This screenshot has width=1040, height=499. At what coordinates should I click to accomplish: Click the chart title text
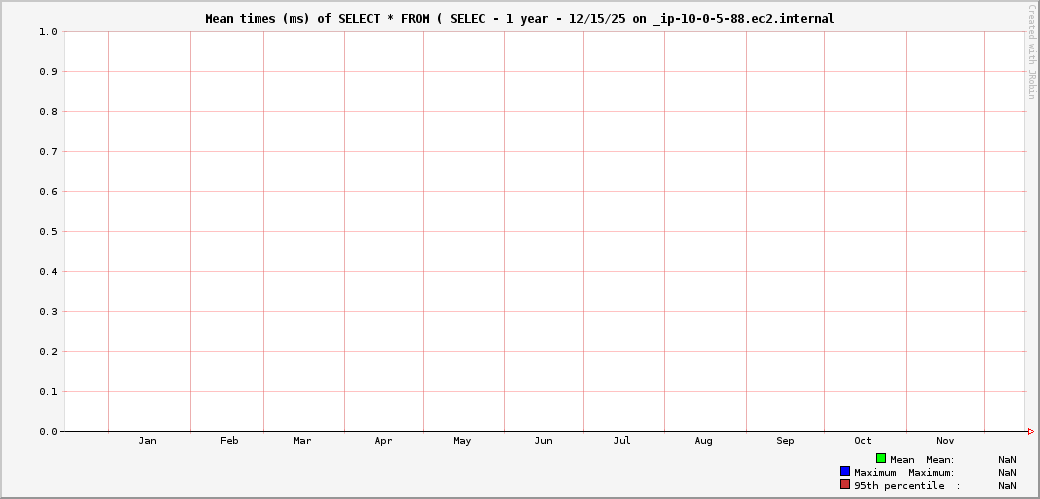519,19
